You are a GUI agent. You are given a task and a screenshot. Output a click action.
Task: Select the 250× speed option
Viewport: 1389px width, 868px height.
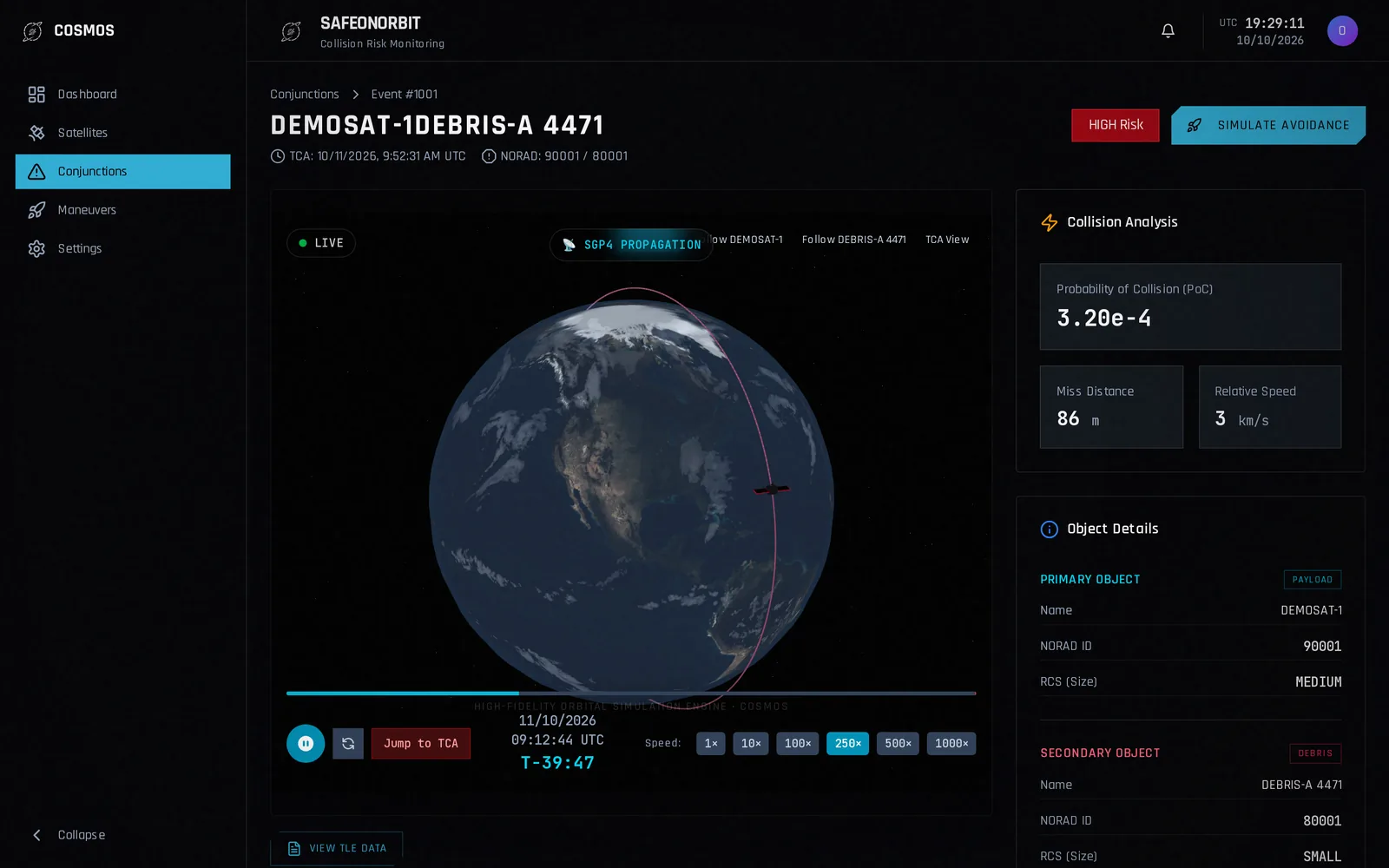point(848,744)
